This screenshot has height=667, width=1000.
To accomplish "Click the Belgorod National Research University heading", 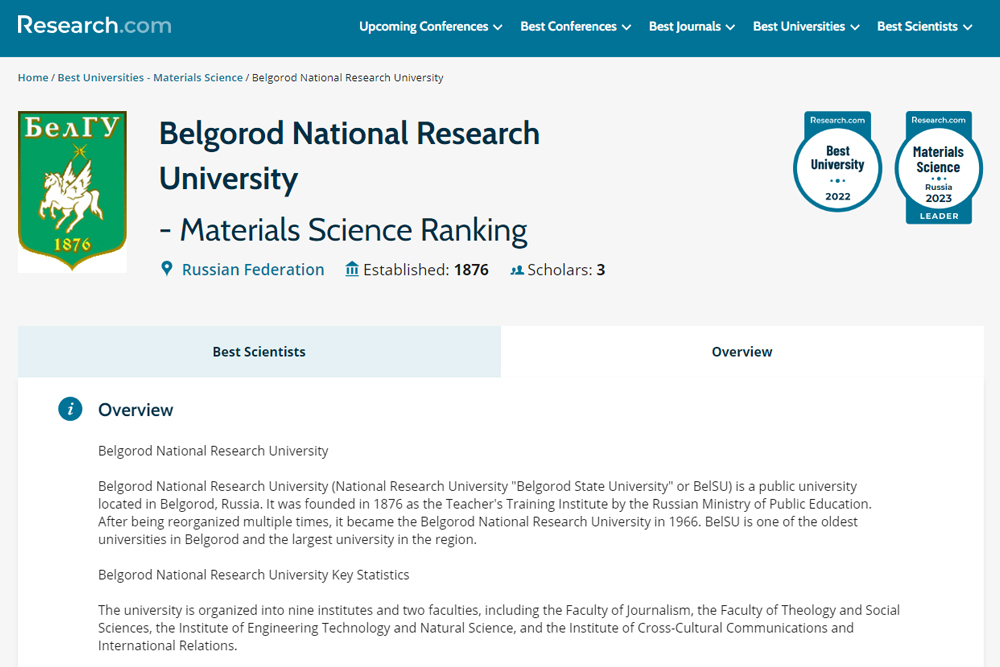I will [349, 155].
